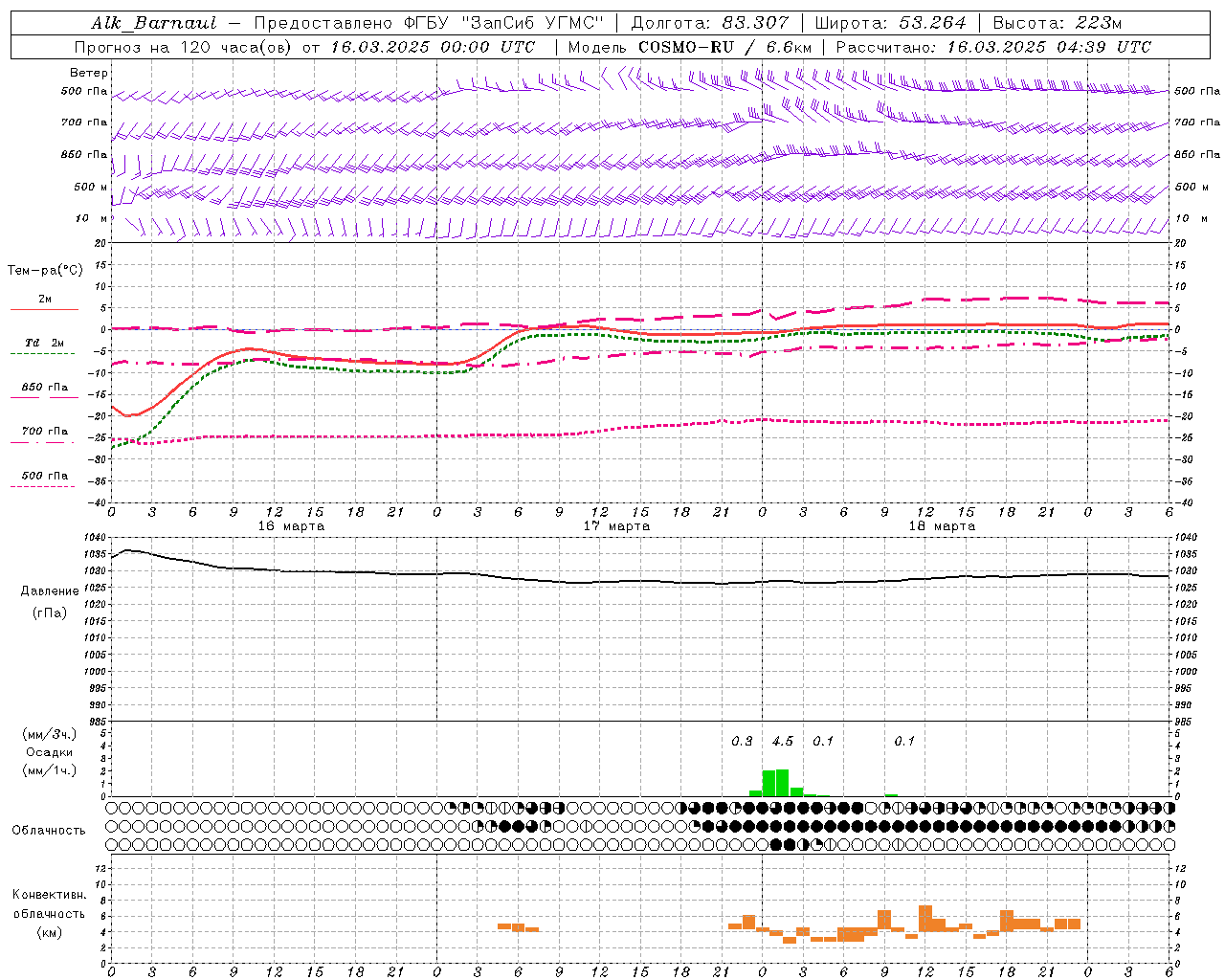The height and width of the screenshot is (980, 1225).
Task: Click the model name COSMO-RU / 6.6км
Action: coord(725,47)
